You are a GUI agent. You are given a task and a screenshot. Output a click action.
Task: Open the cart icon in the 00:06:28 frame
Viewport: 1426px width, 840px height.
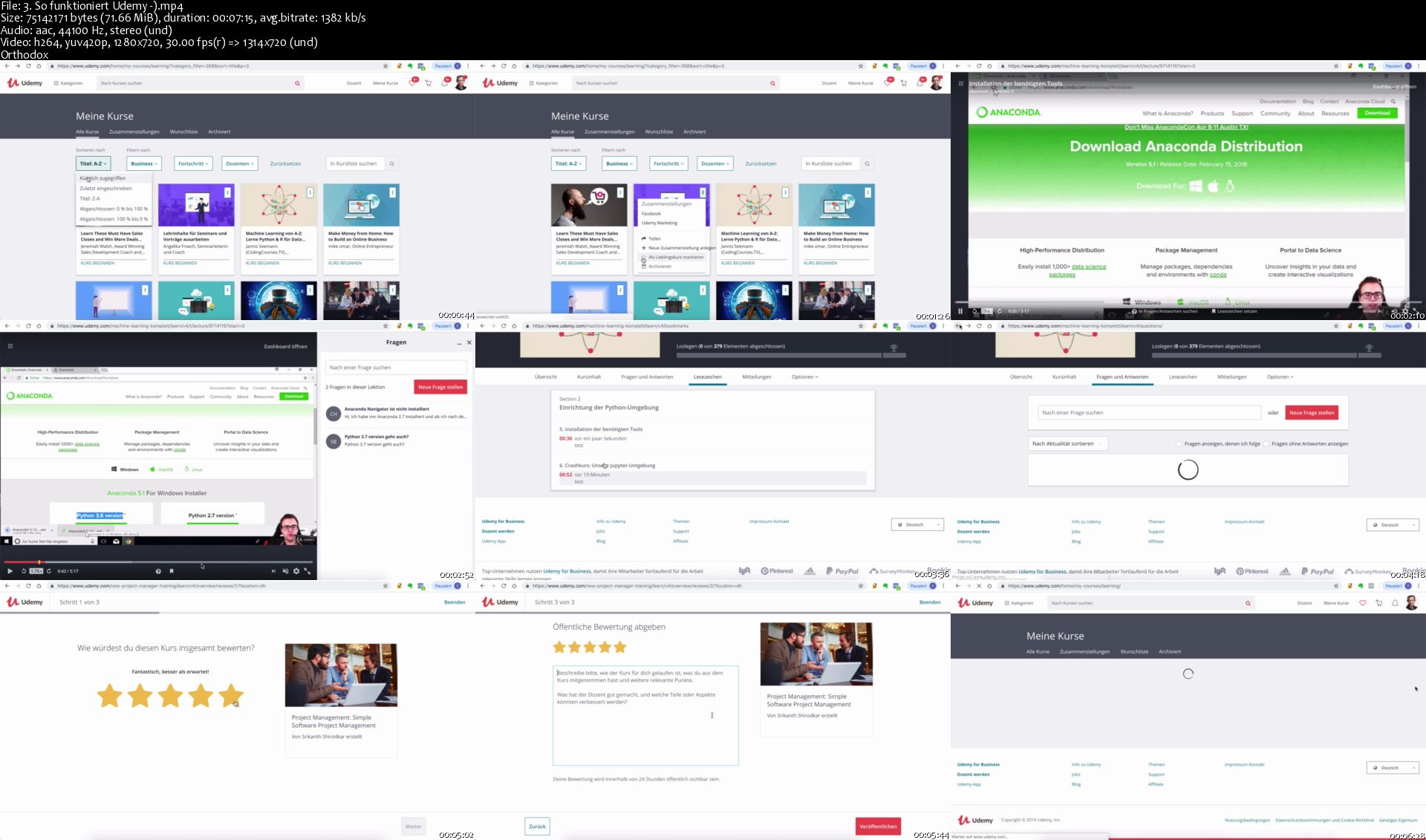(1379, 603)
